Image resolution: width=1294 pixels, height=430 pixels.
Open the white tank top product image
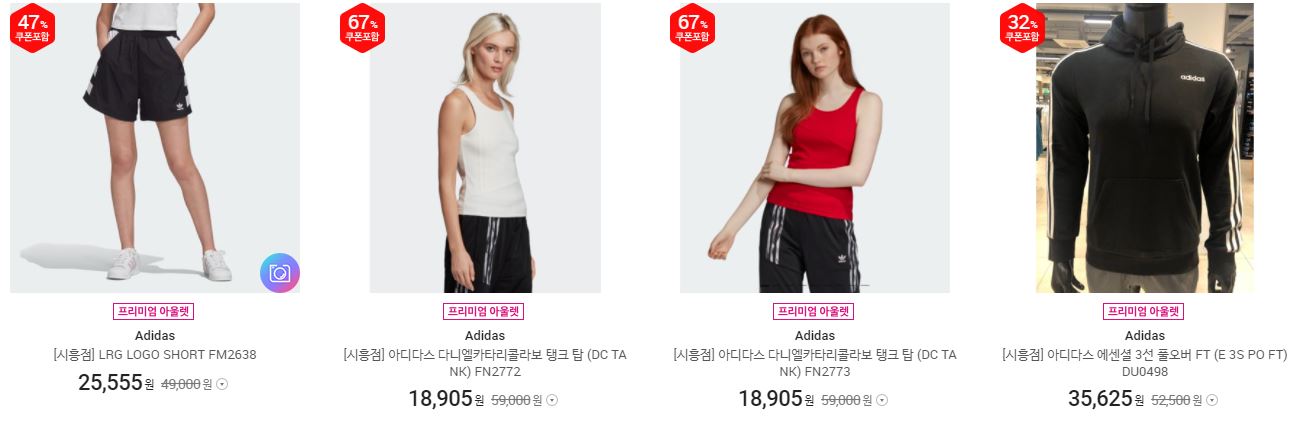[485, 148]
